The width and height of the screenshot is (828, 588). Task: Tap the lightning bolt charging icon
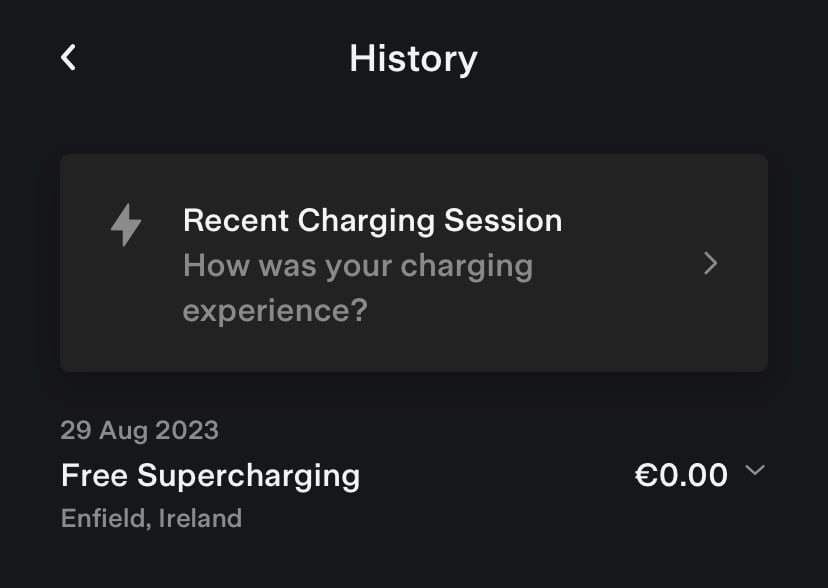[x=126, y=225]
